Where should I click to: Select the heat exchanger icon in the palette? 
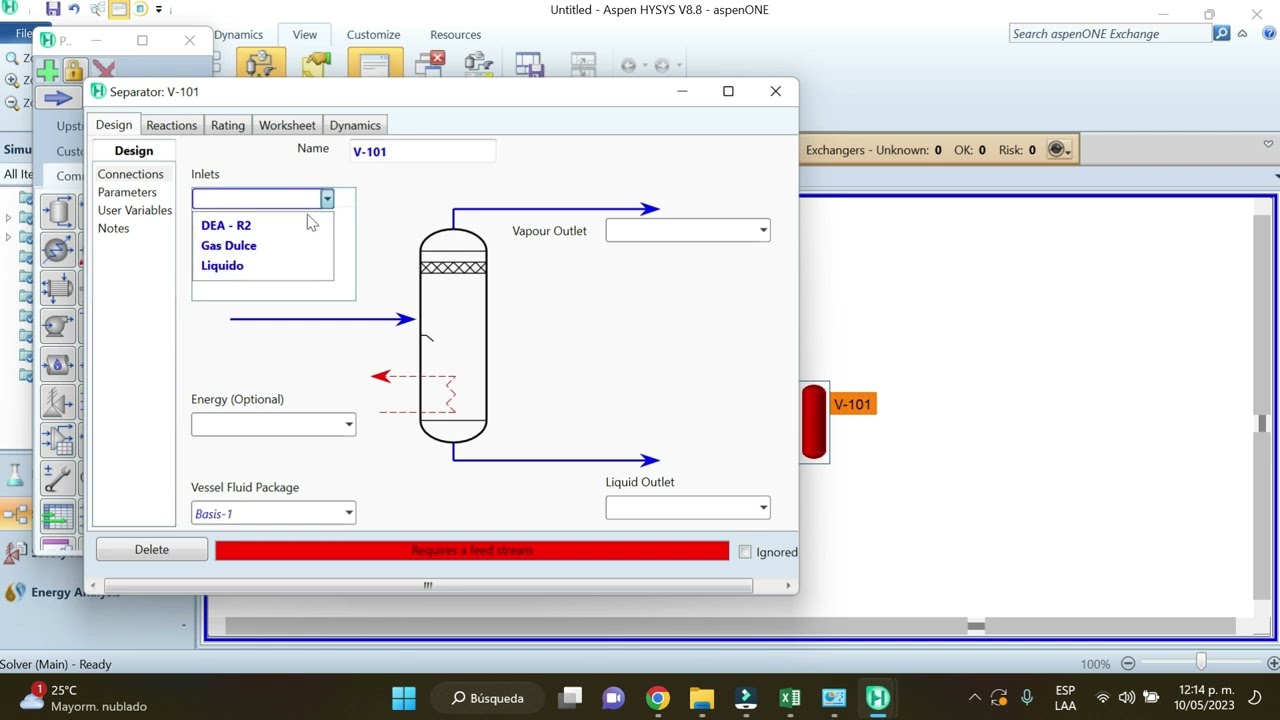click(x=59, y=288)
